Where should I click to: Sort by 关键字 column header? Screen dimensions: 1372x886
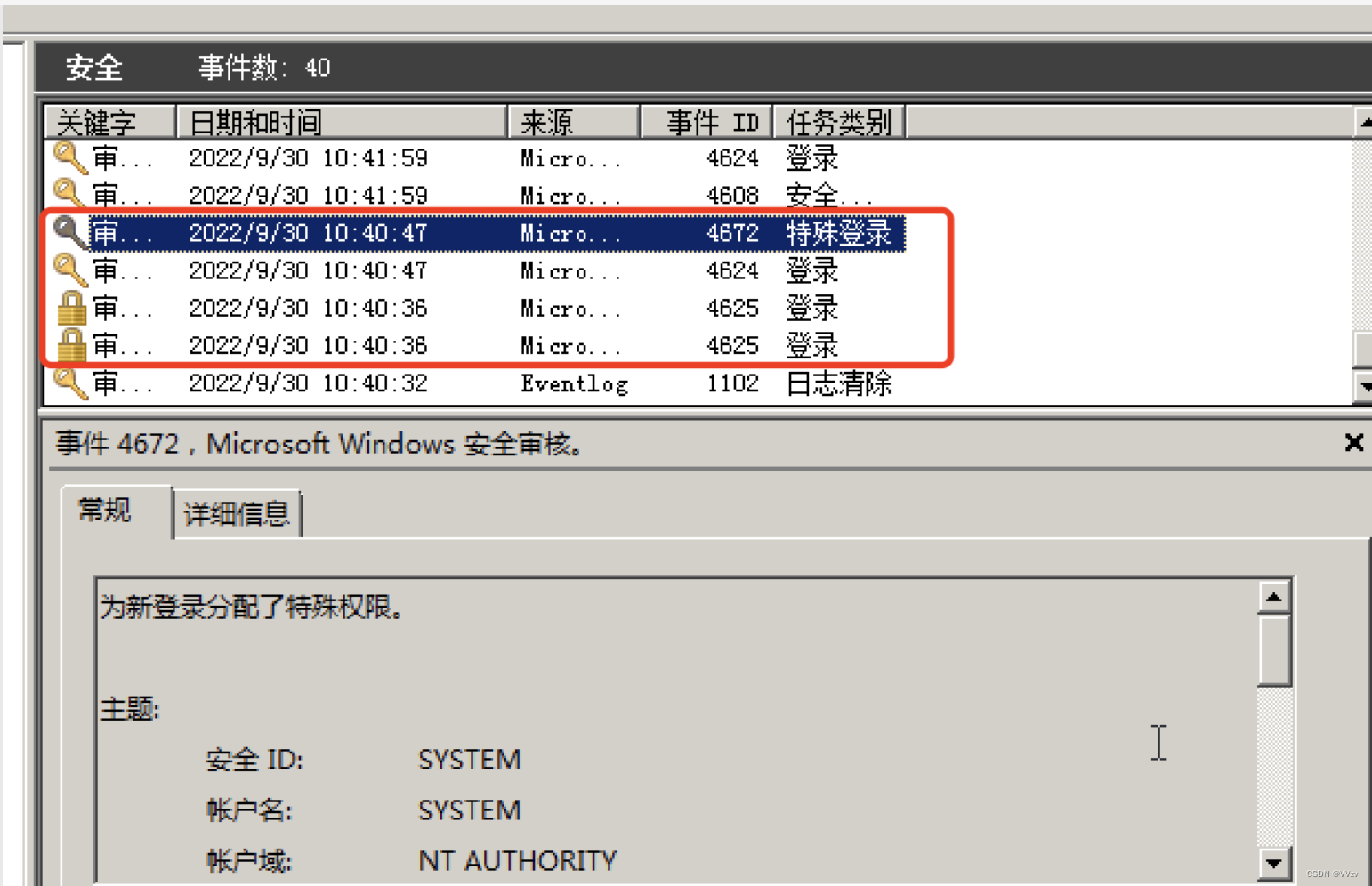110,122
